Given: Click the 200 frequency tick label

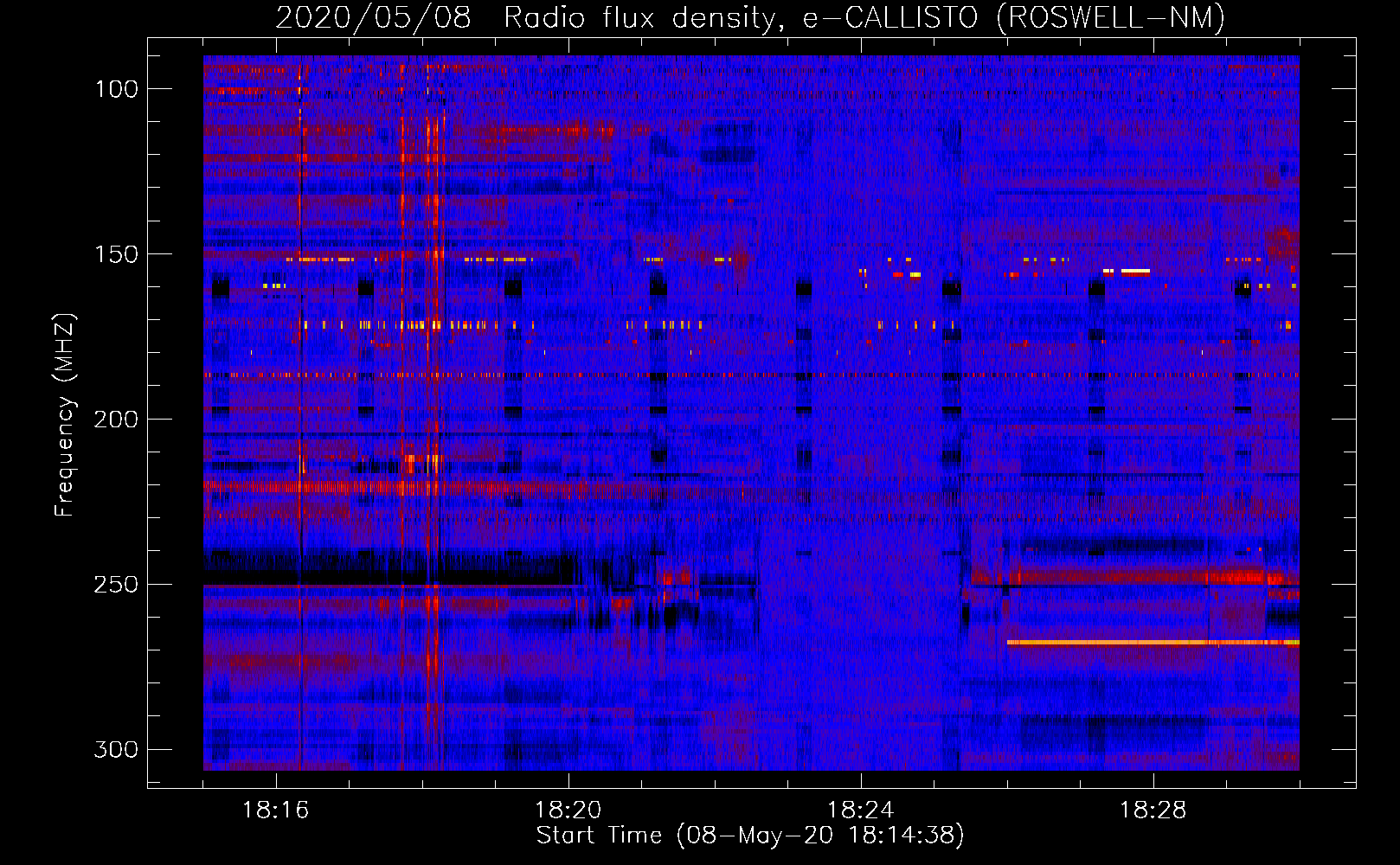Looking at the screenshot, I should click(117, 420).
